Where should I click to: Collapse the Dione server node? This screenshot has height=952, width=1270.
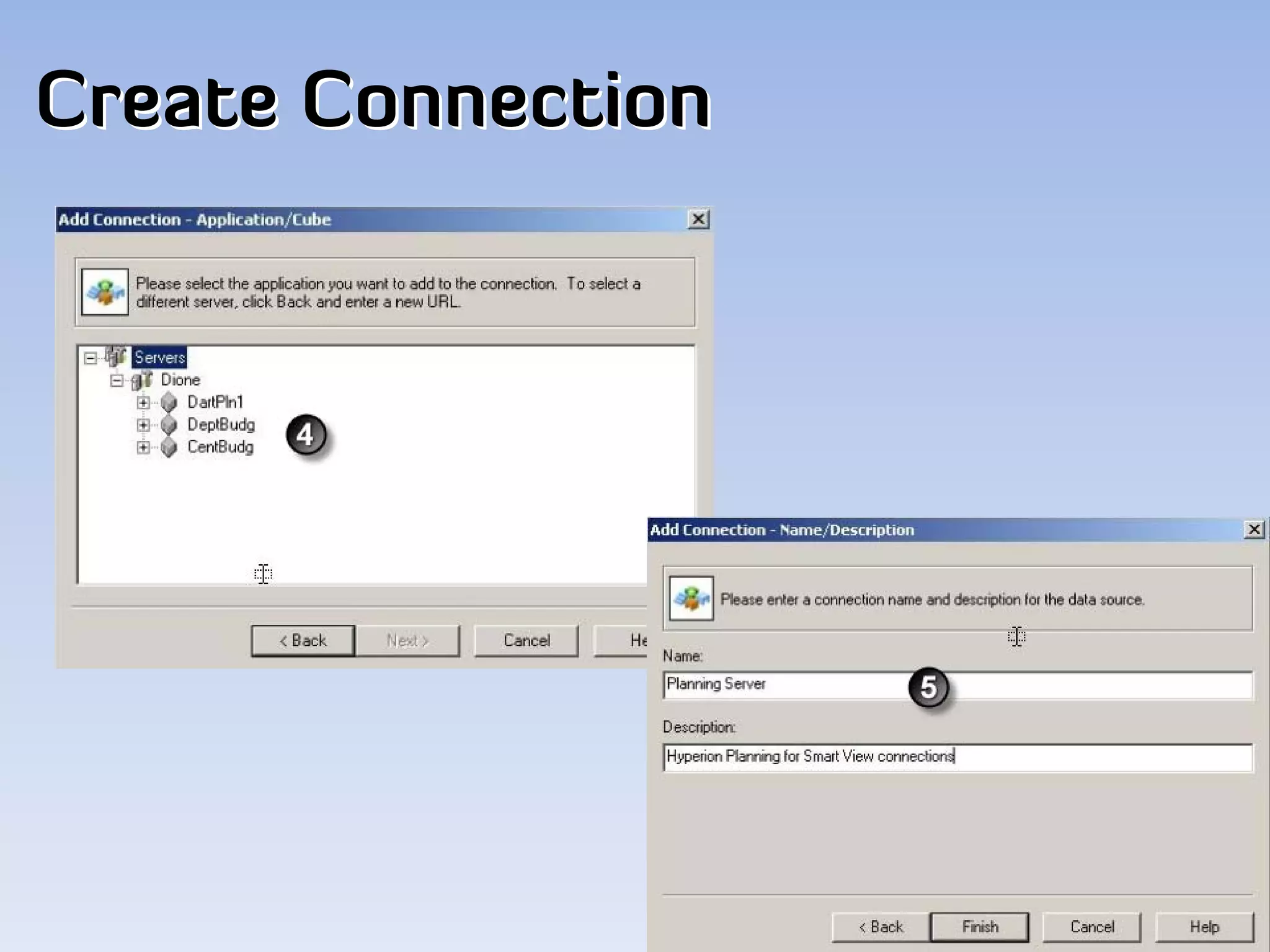click(x=117, y=380)
